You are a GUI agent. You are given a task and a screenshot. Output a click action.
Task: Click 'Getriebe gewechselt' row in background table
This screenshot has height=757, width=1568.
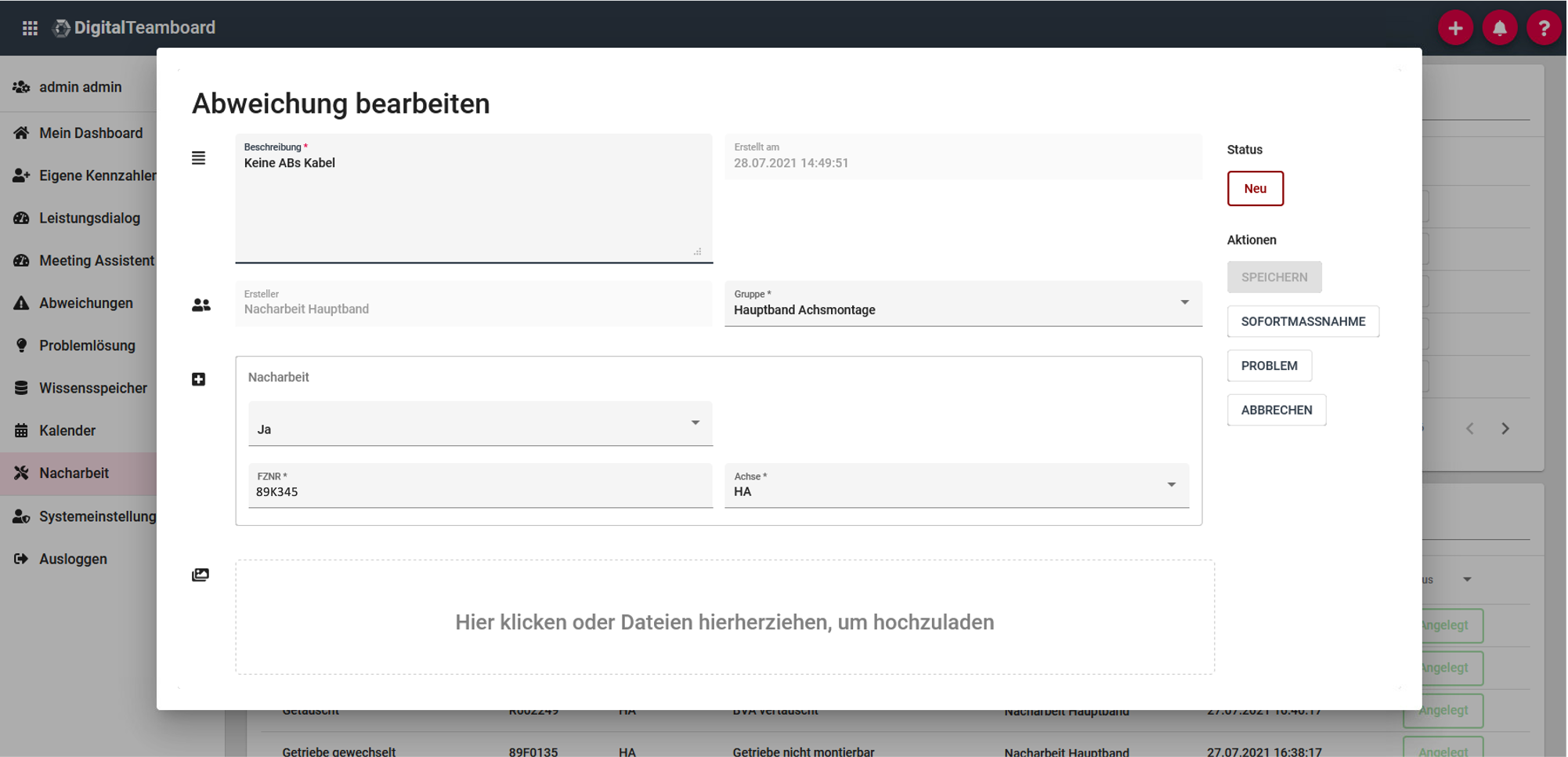tap(339, 751)
